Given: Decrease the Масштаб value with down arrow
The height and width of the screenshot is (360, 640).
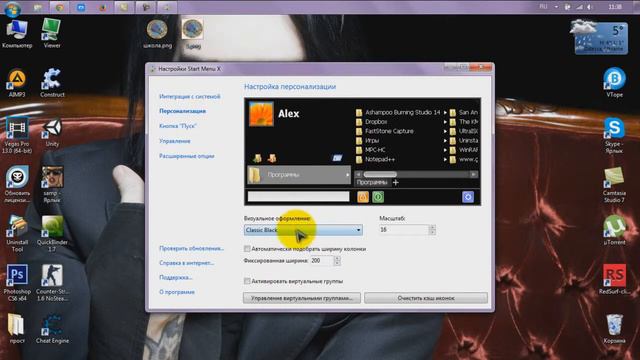Looking at the screenshot, I should [432, 233].
